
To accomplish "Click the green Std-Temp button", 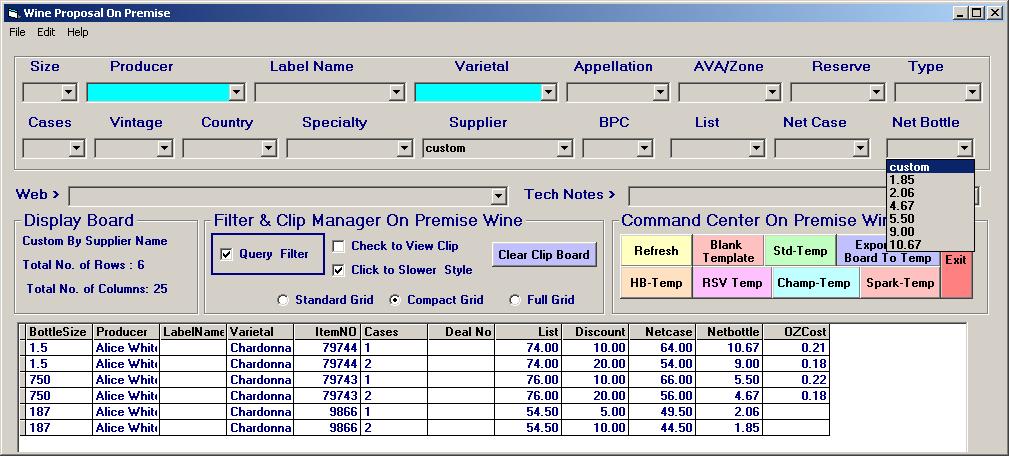I will pos(801,251).
